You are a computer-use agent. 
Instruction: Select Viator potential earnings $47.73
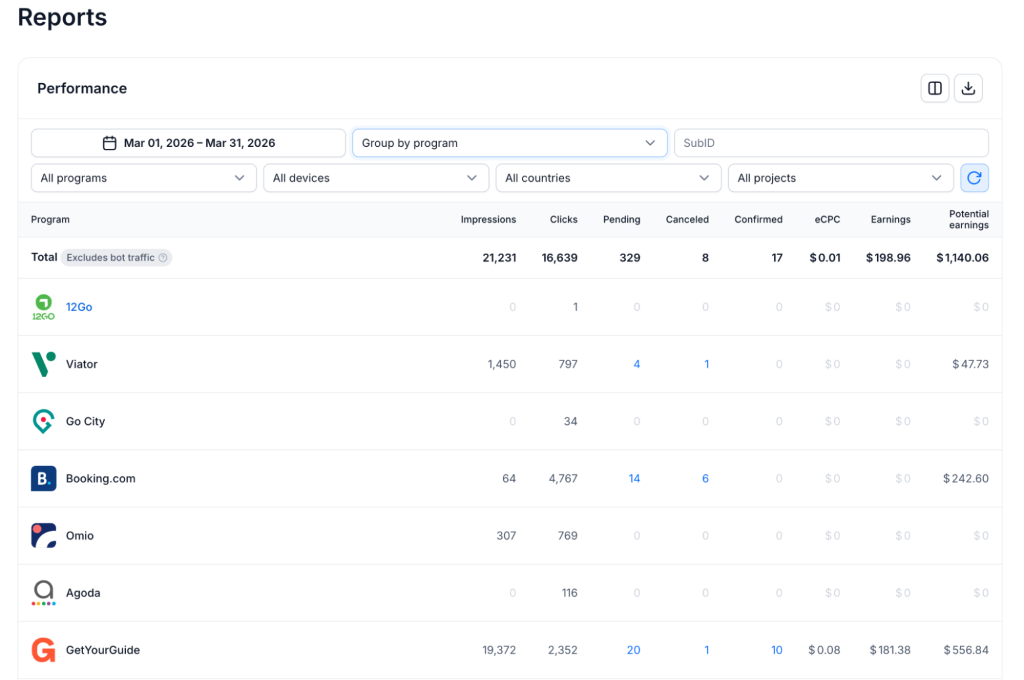coord(970,364)
